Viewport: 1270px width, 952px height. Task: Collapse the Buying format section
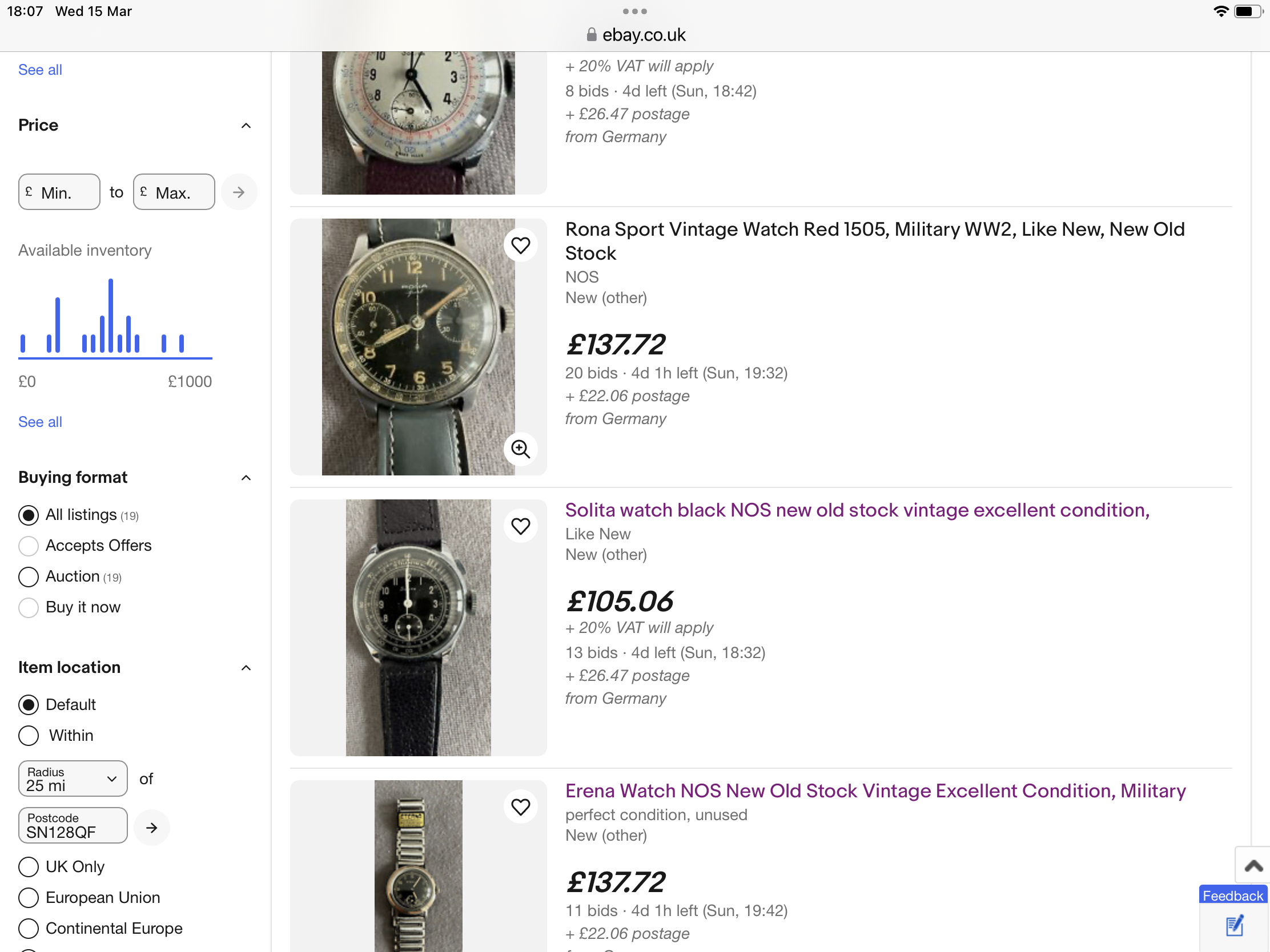coord(246,478)
